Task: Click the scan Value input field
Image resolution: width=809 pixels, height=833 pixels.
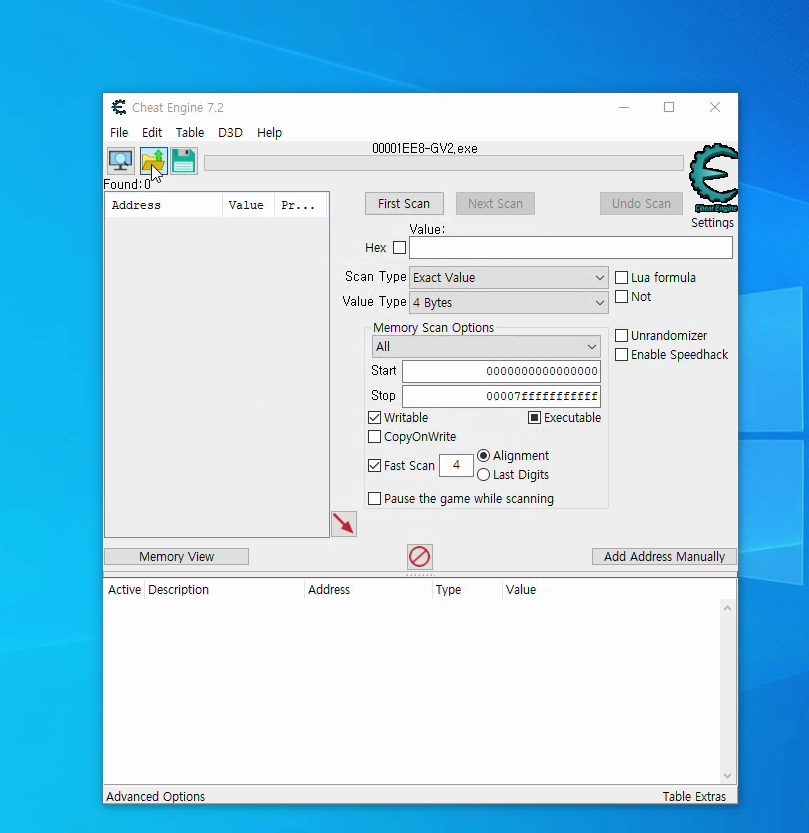Action: click(x=571, y=248)
